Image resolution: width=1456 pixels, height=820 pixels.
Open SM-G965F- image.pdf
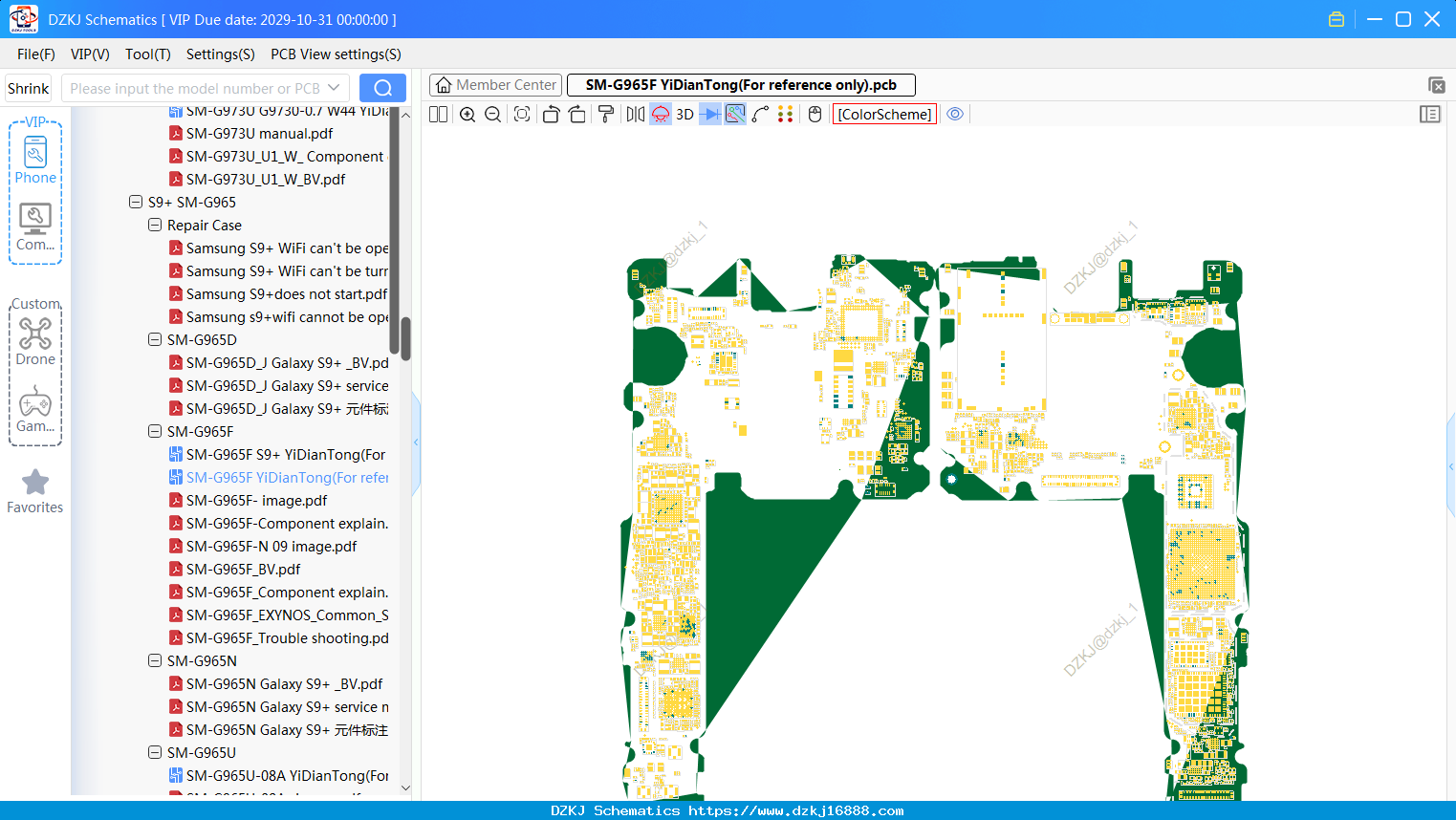coord(256,501)
